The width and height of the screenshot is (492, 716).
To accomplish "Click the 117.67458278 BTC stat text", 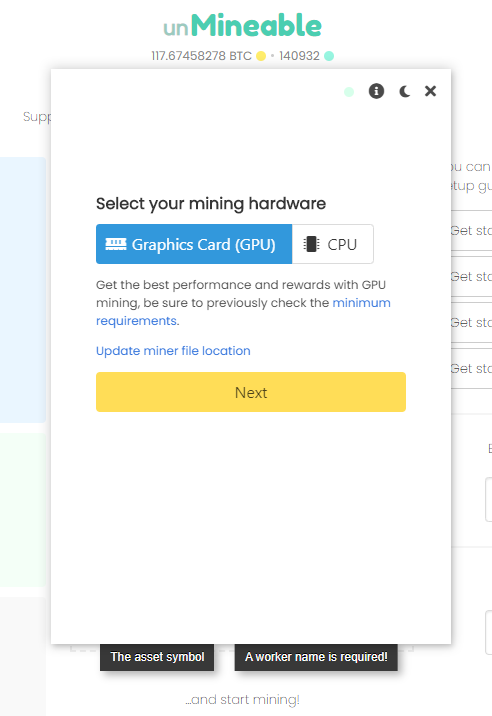I will tap(201, 56).
